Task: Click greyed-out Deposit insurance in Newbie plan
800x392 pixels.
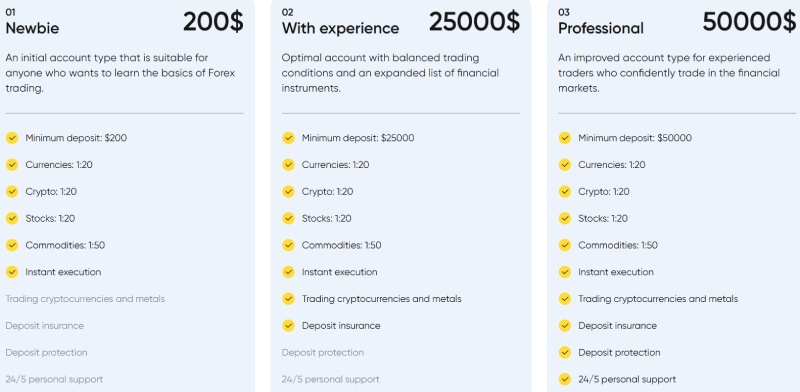Action: (44, 326)
